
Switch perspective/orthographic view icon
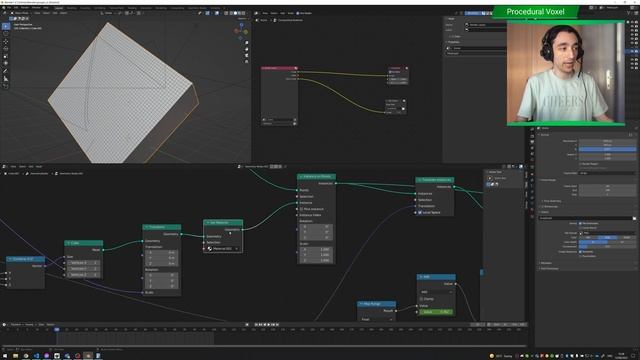coord(247,61)
